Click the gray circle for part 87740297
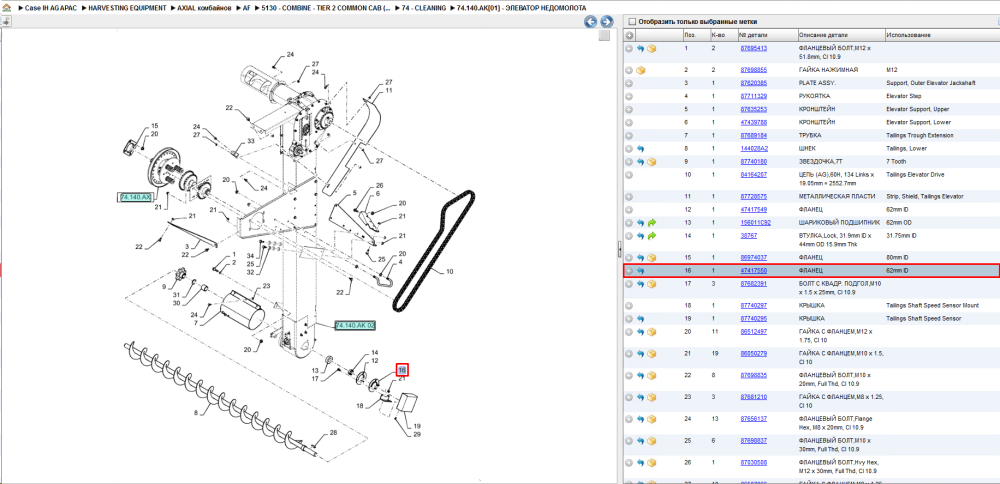This screenshot has width=1000, height=484. tap(629, 305)
